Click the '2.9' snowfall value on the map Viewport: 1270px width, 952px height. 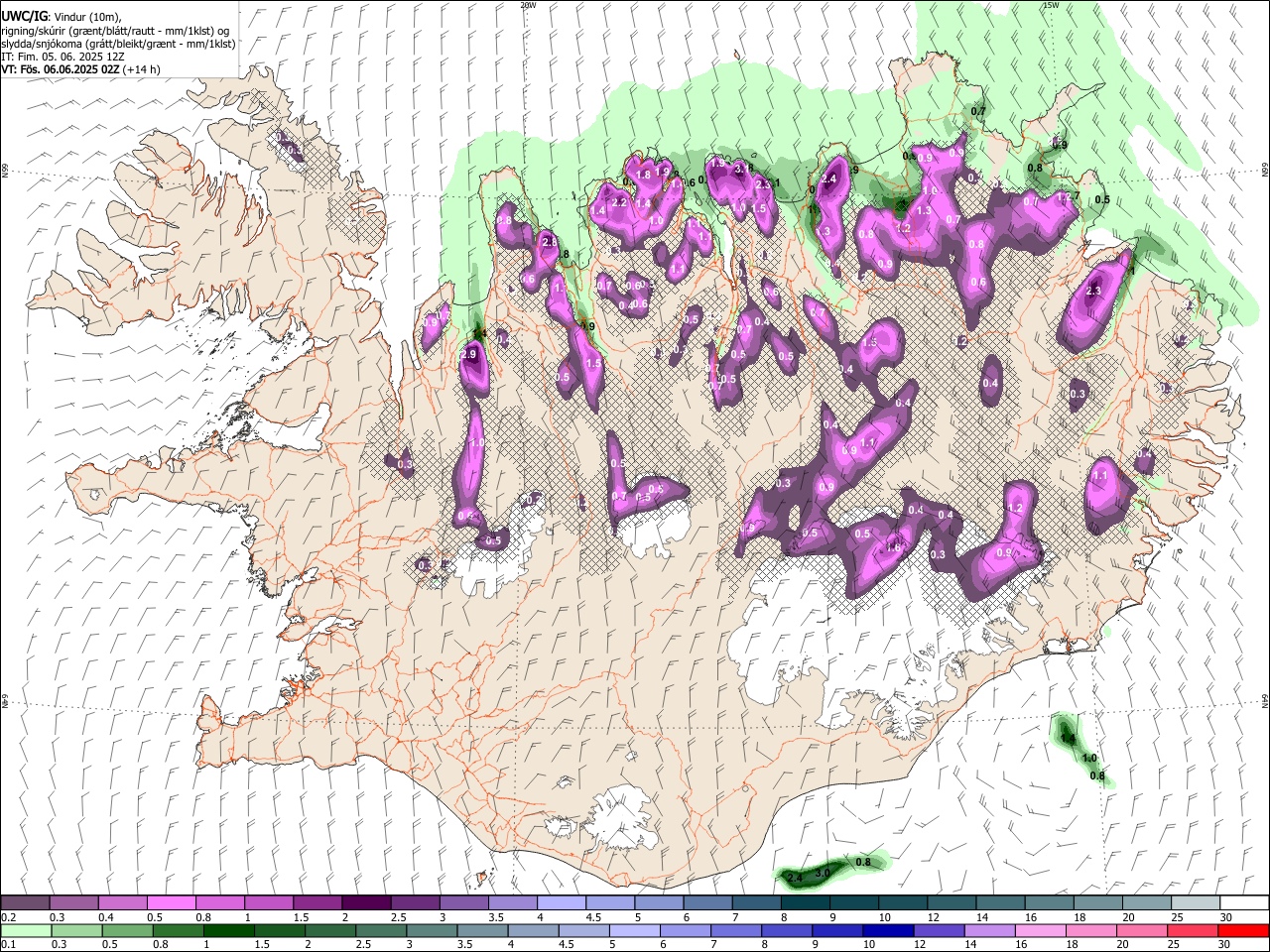(470, 354)
